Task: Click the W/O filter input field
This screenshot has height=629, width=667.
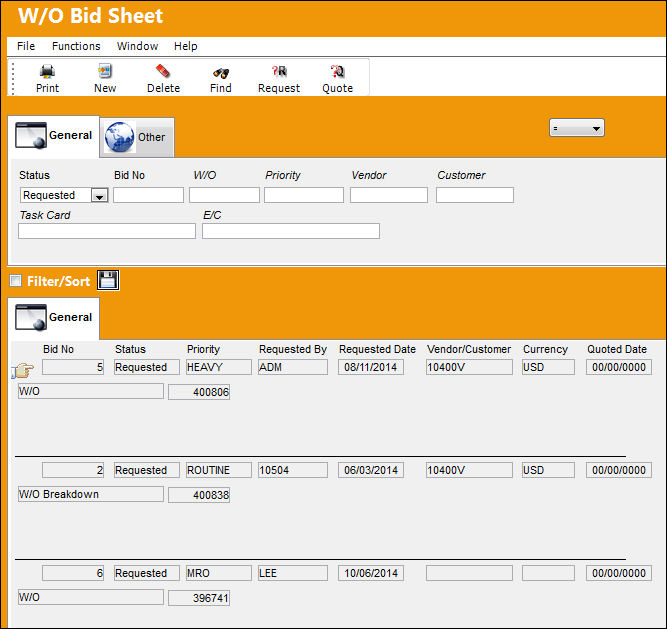Action: tap(224, 195)
